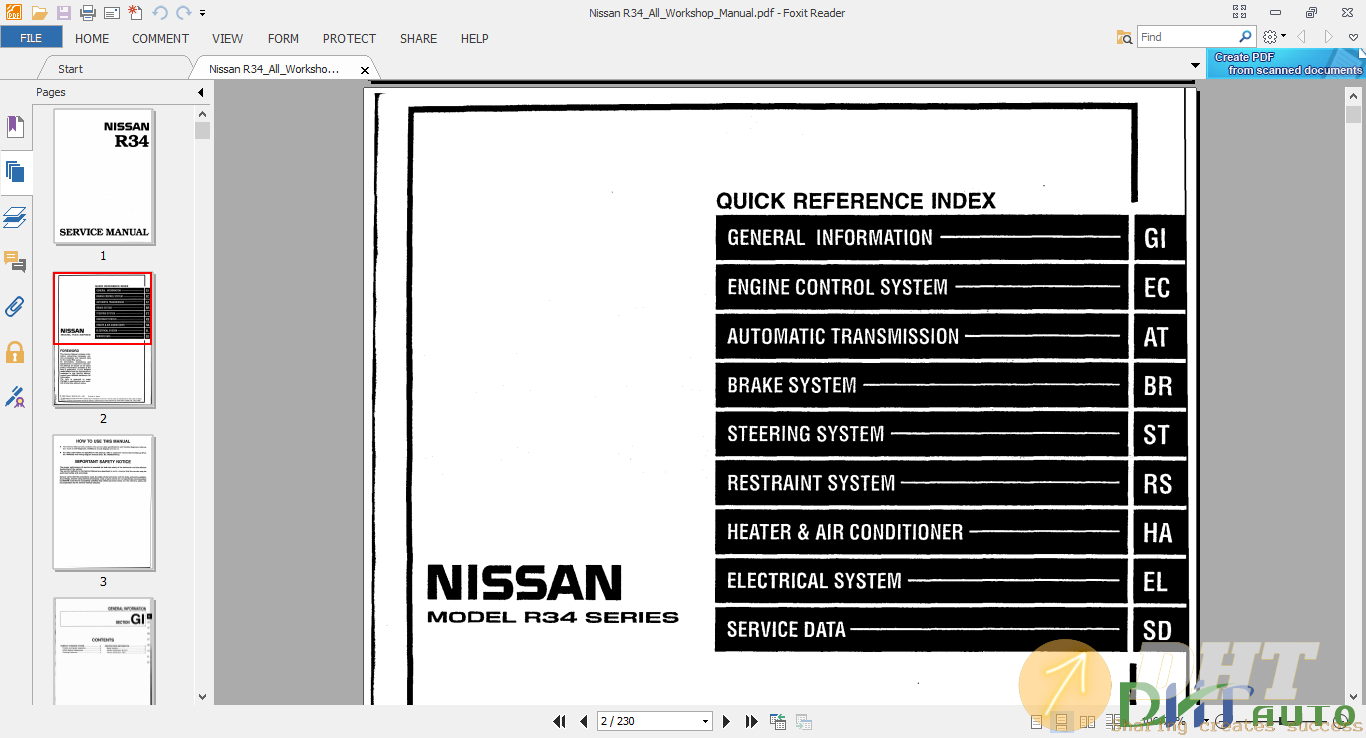
Task: Go to the previous page button
Action: pos(583,721)
